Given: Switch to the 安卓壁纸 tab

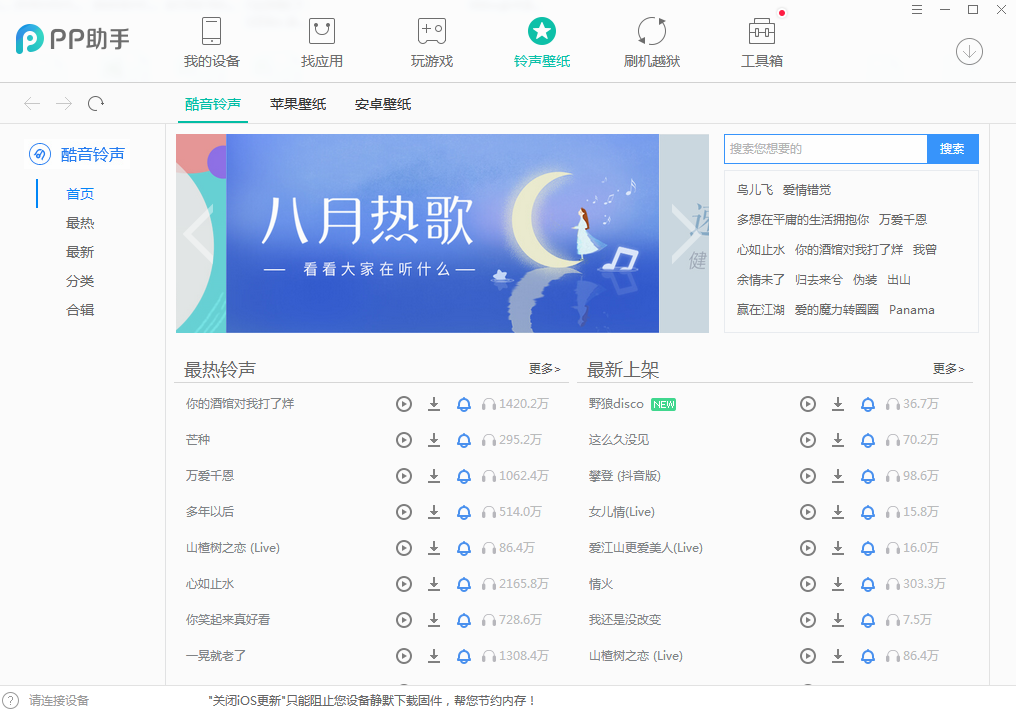Looking at the screenshot, I should pyautogui.click(x=382, y=103).
